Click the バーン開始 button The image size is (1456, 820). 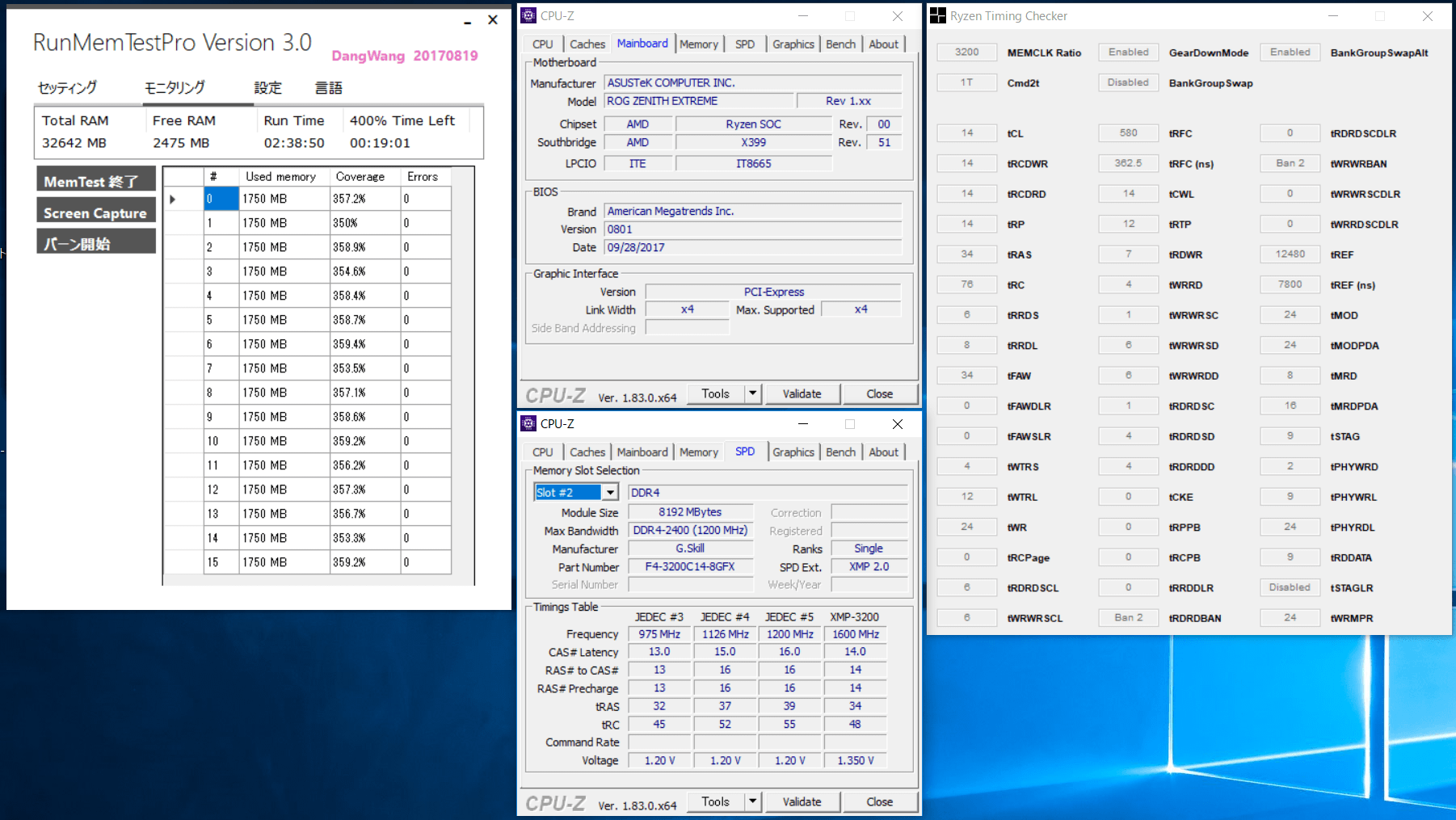(x=96, y=242)
